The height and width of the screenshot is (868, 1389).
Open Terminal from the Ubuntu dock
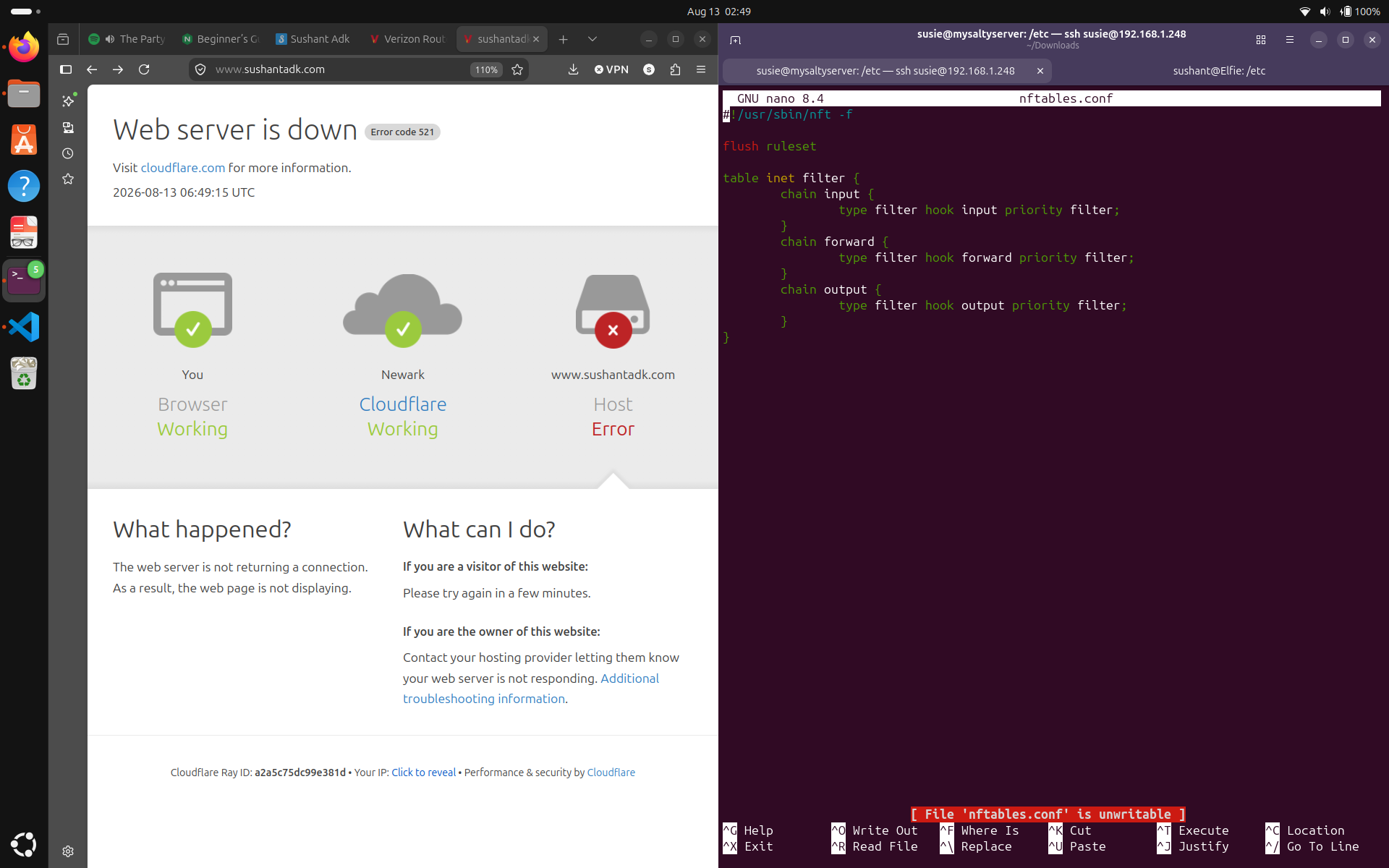24,281
